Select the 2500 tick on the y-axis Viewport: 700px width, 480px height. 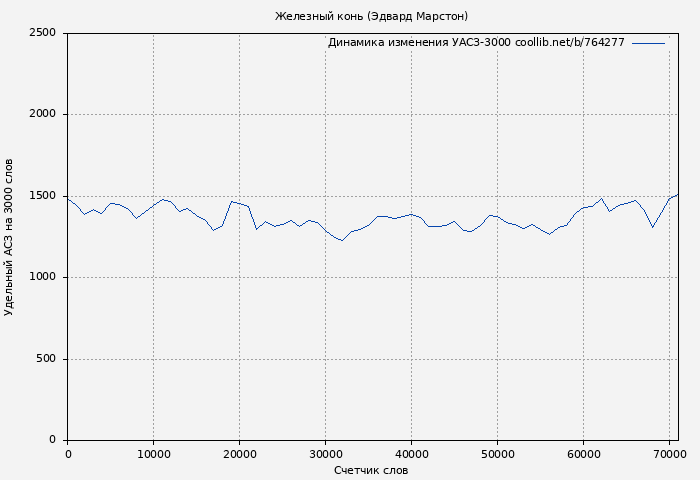(42, 33)
